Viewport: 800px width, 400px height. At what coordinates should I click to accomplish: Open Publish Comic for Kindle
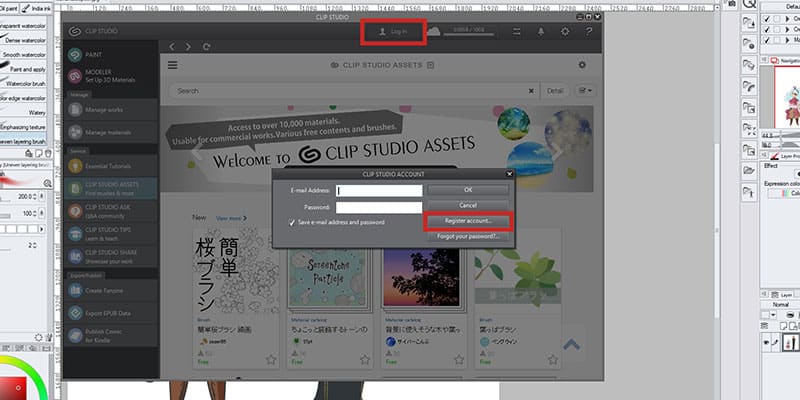pyautogui.click(x=111, y=335)
